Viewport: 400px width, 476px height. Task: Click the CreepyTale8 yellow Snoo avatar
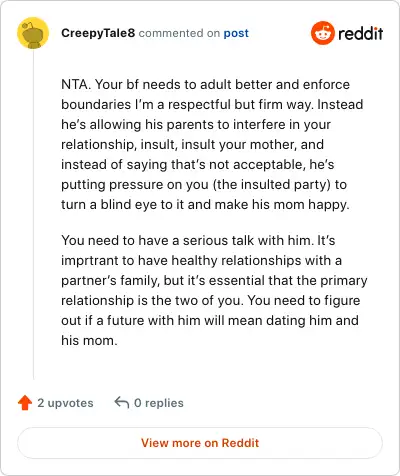[33, 33]
